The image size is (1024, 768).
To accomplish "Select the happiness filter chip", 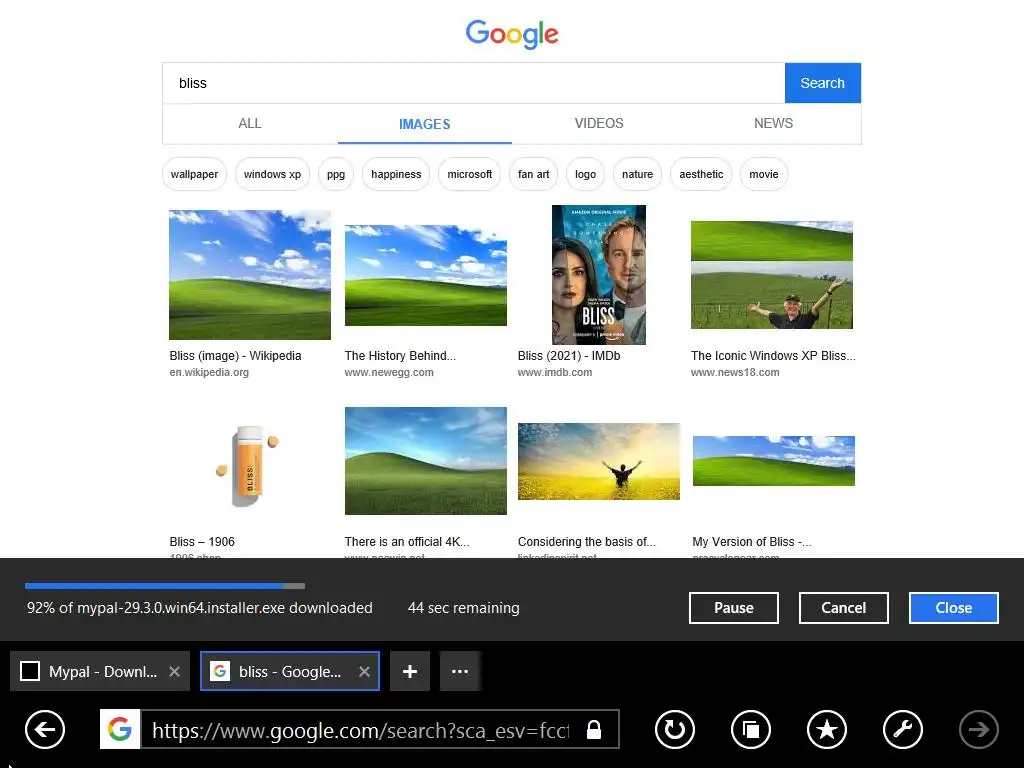I will tap(396, 174).
